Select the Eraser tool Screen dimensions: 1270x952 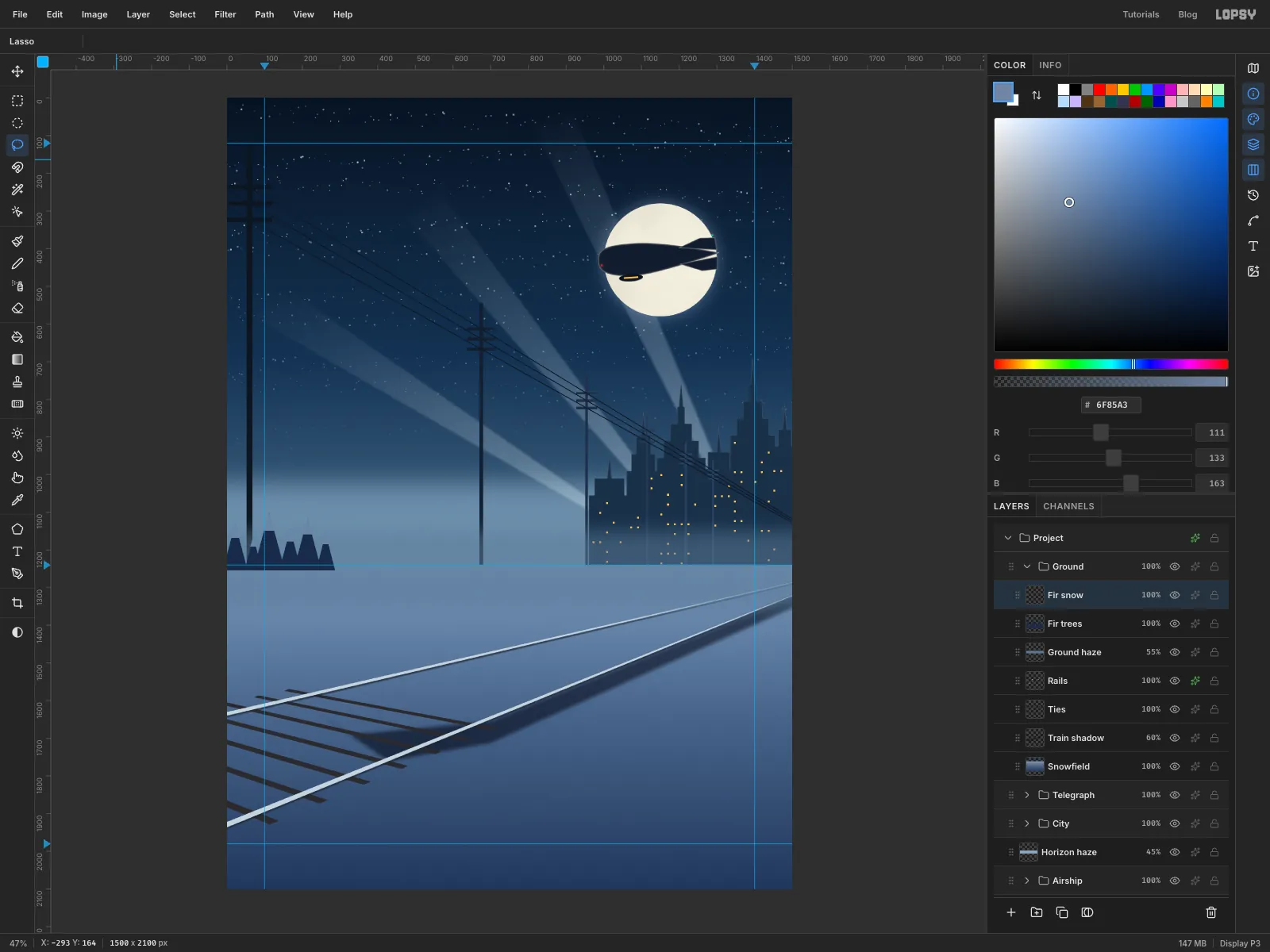[x=17, y=308]
